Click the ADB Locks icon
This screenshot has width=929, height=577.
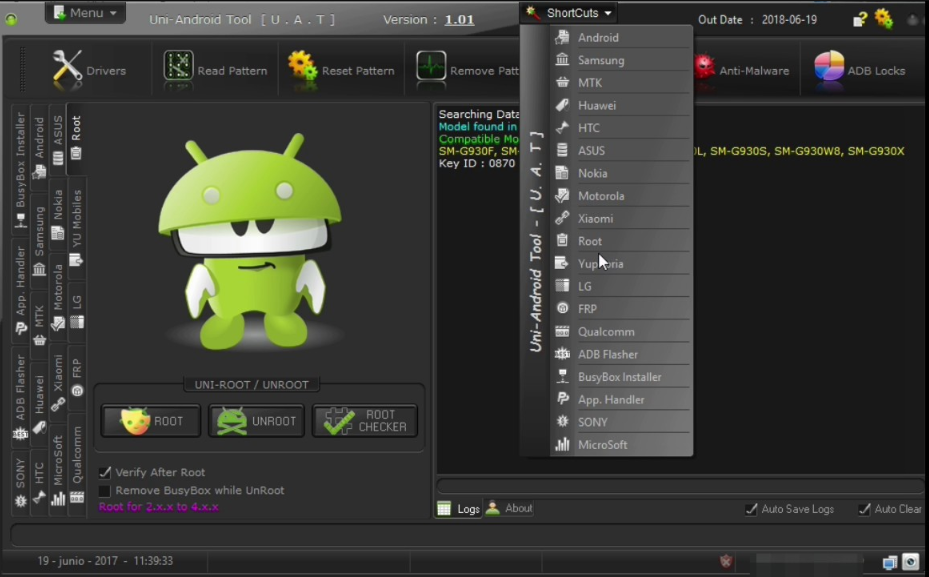pyautogui.click(x=829, y=67)
